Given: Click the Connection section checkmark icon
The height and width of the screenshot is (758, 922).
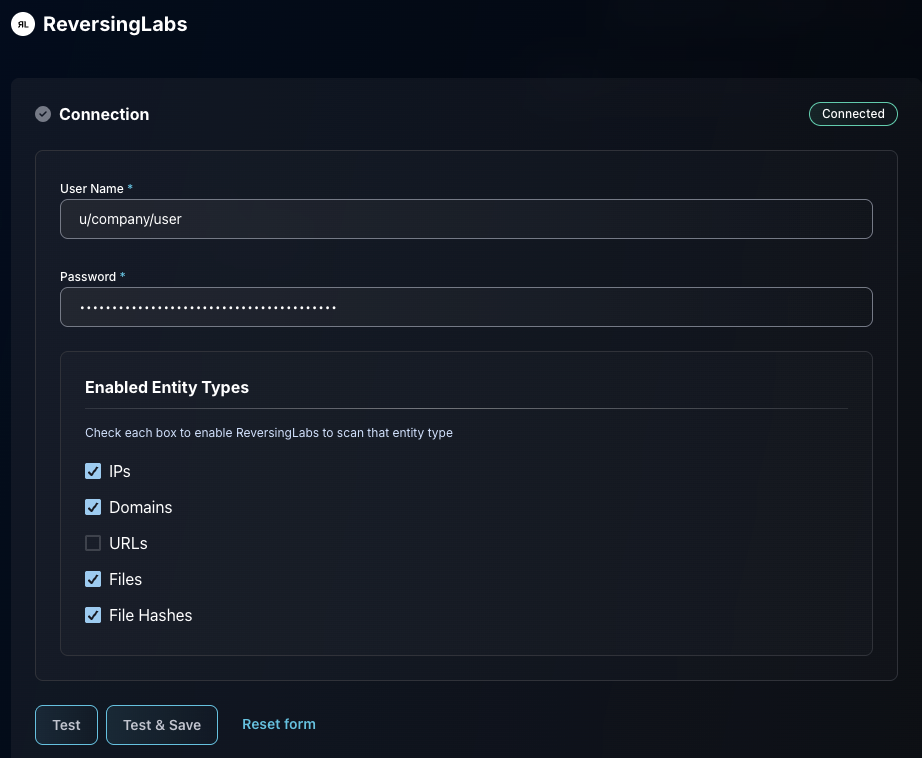Looking at the screenshot, I should click(x=43, y=114).
